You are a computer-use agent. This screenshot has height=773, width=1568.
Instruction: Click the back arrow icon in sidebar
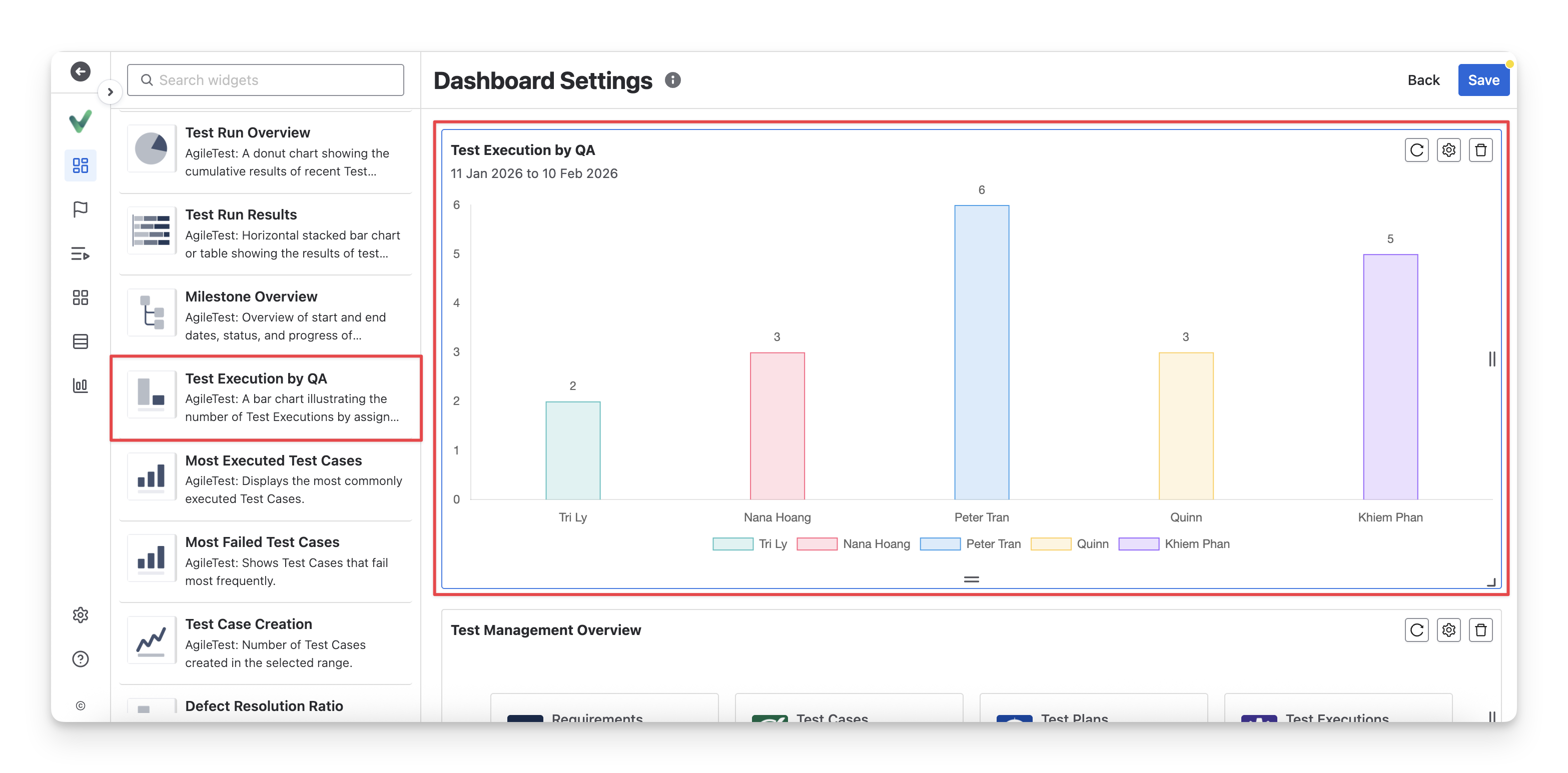(x=81, y=71)
